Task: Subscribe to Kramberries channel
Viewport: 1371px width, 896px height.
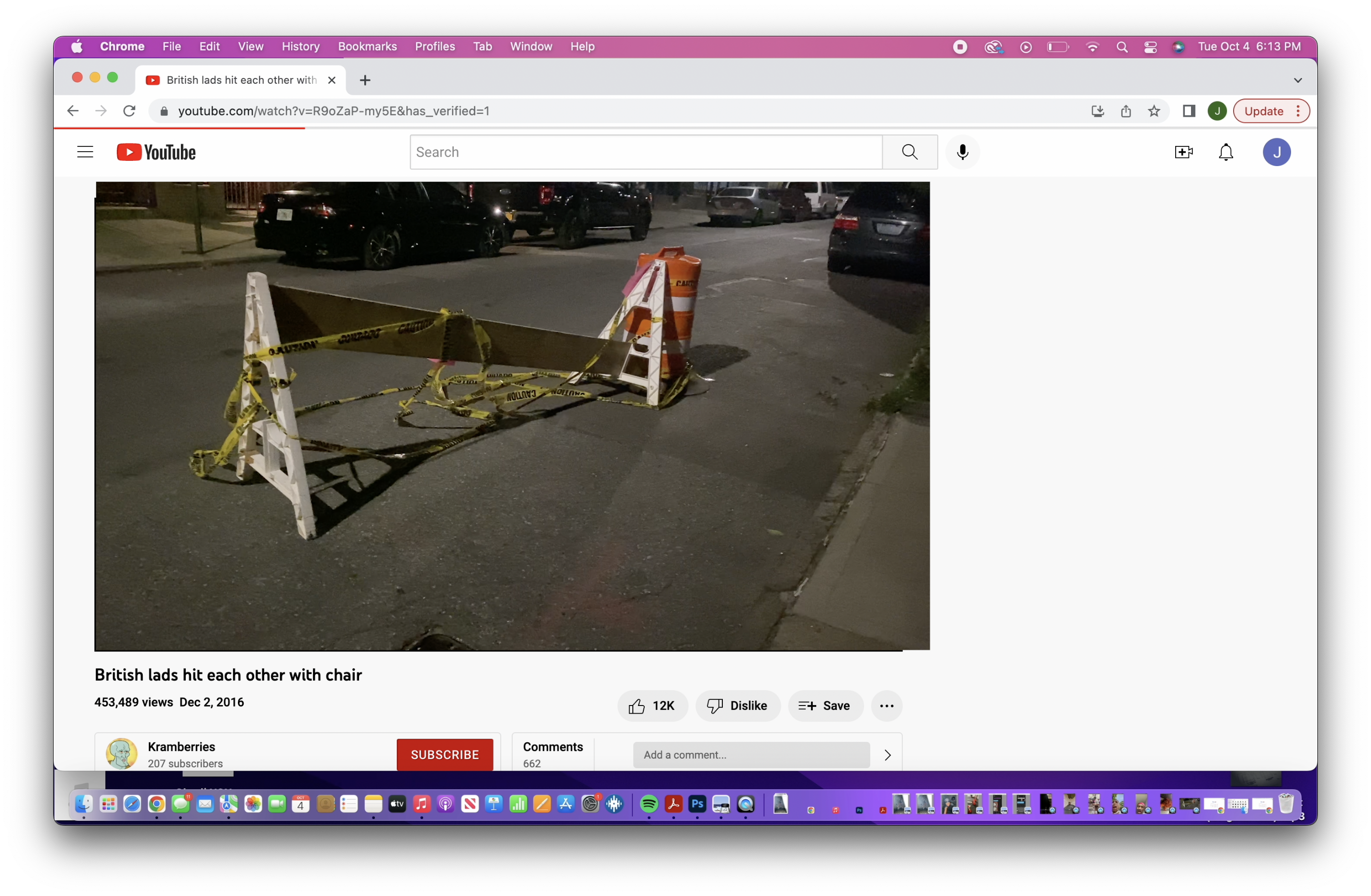Action: click(x=445, y=754)
